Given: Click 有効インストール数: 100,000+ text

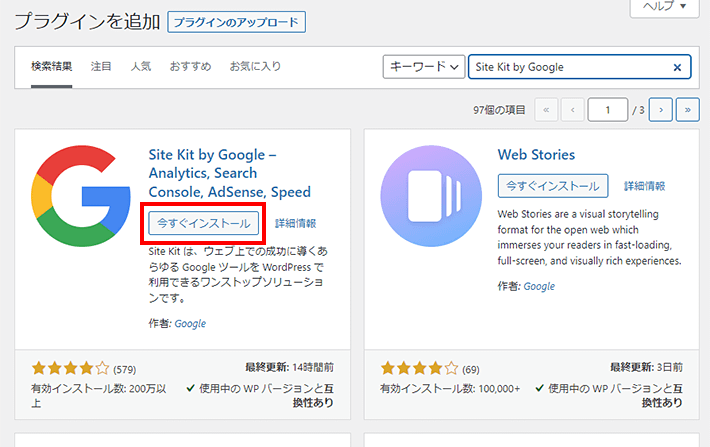Looking at the screenshot, I should [x=450, y=389].
